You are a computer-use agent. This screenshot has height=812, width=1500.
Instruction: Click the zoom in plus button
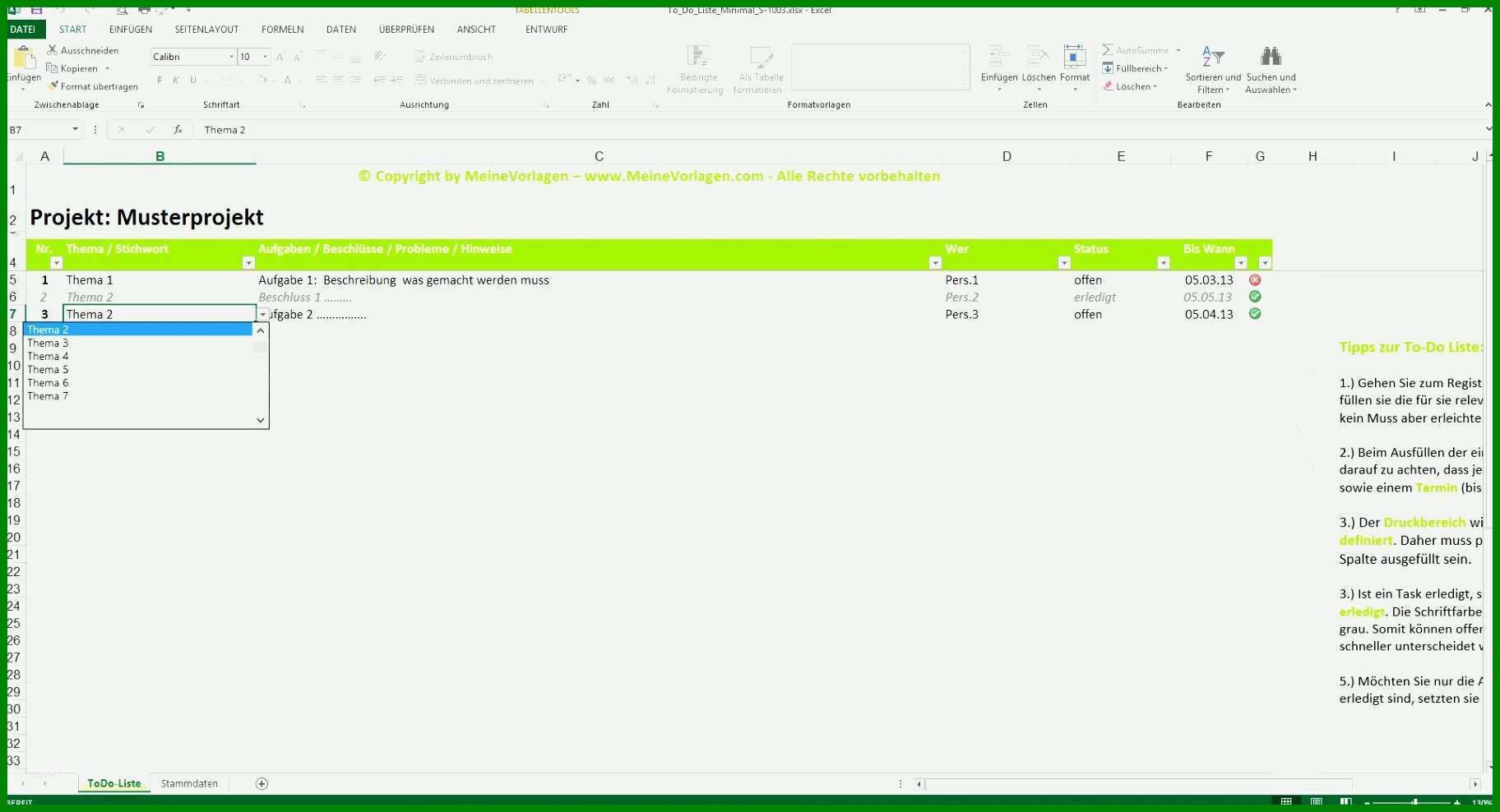pos(1457,802)
